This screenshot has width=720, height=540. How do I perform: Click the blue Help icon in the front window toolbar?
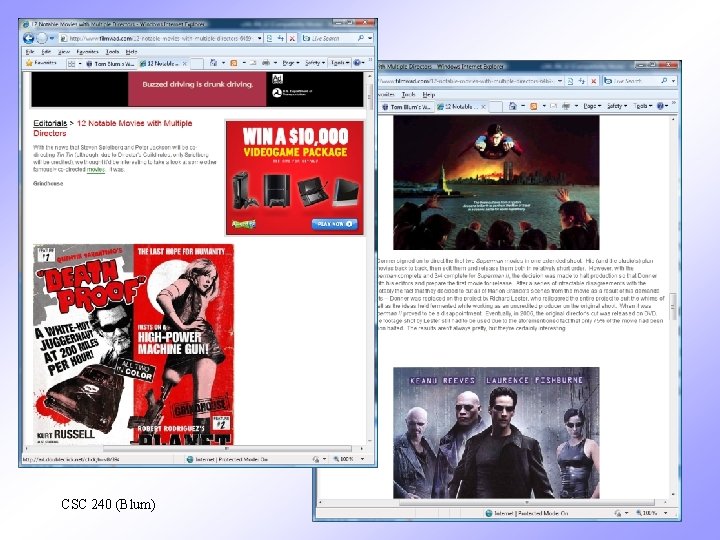359,63
